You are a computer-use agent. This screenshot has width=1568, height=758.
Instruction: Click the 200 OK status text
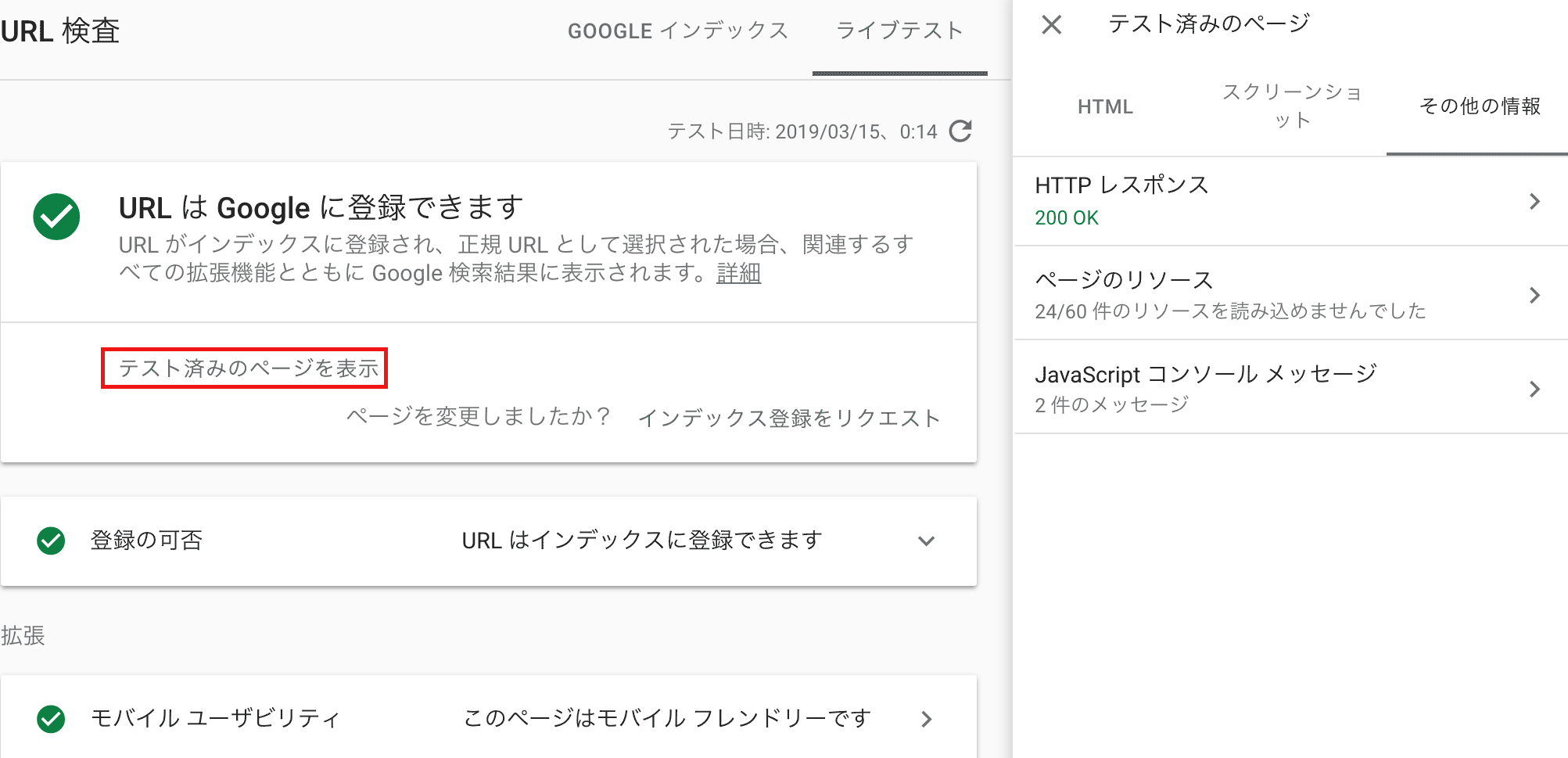pyautogui.click(x=1067, y=218)
